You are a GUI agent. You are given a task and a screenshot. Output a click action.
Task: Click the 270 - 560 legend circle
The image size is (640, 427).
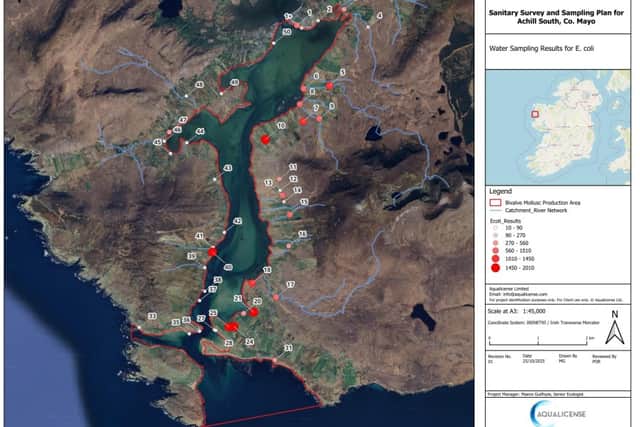coord(496,243)
